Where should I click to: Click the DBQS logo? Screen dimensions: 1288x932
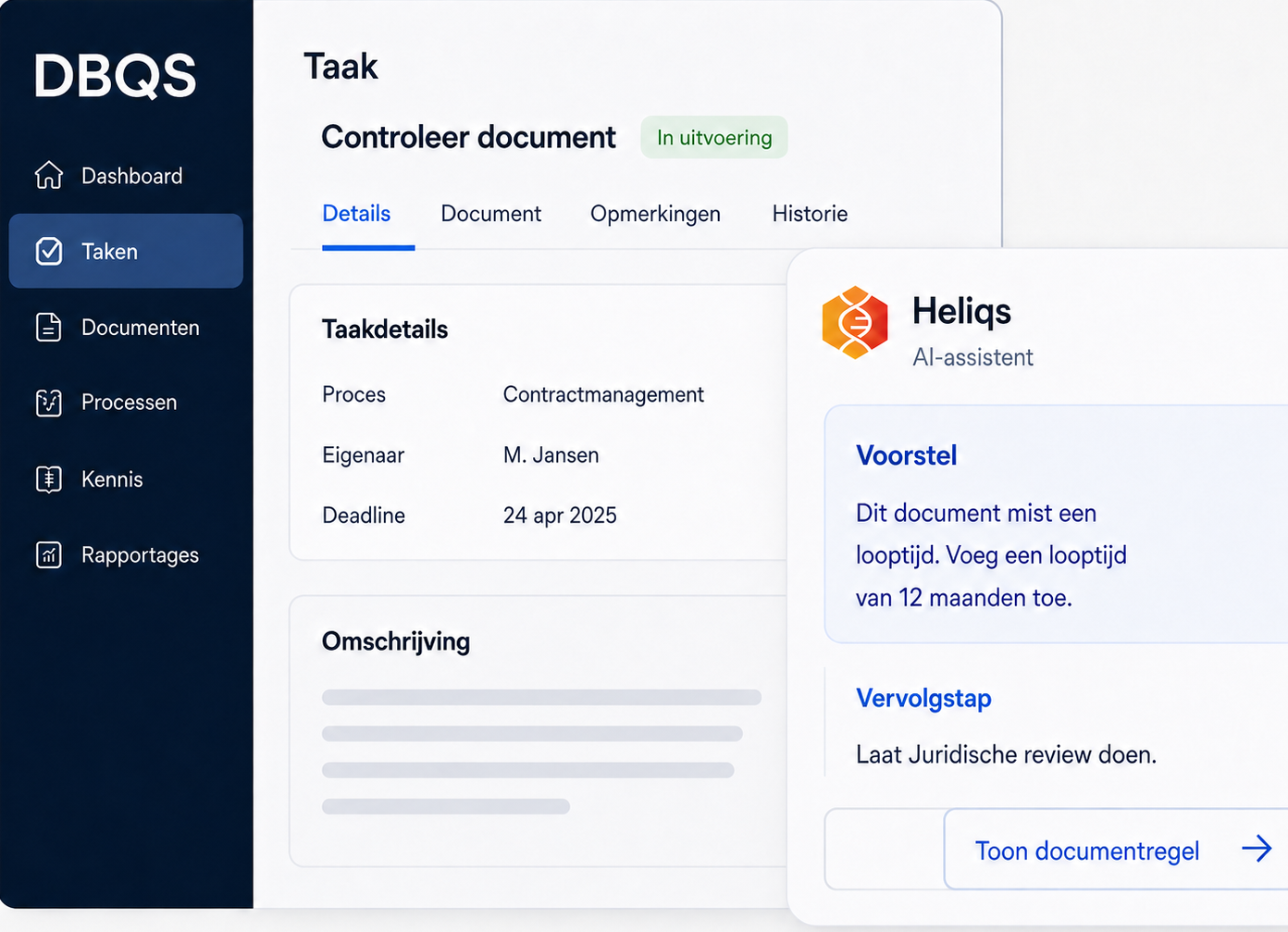click(x=116, y=76)
